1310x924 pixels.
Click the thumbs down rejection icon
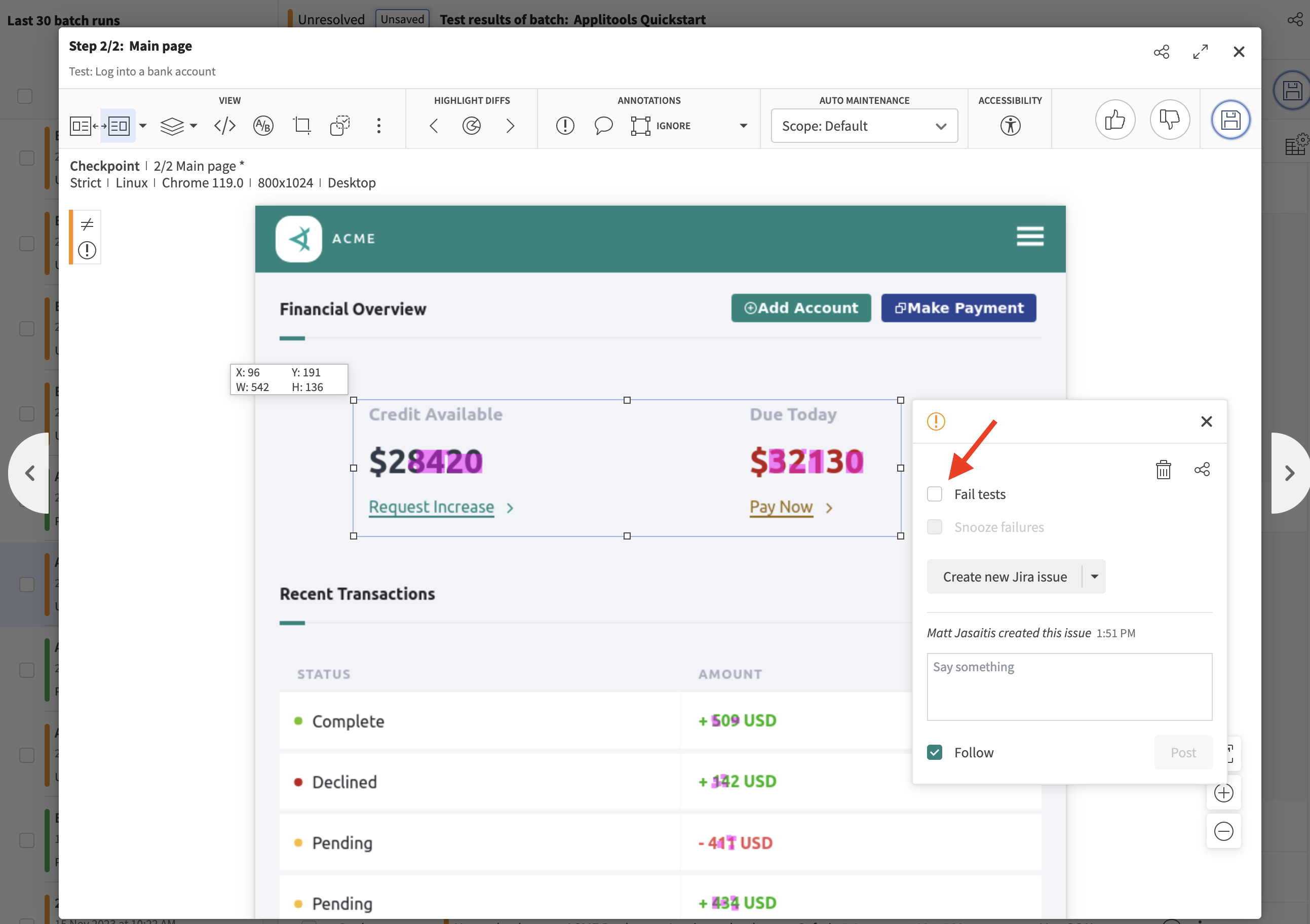click(1169, 119)
